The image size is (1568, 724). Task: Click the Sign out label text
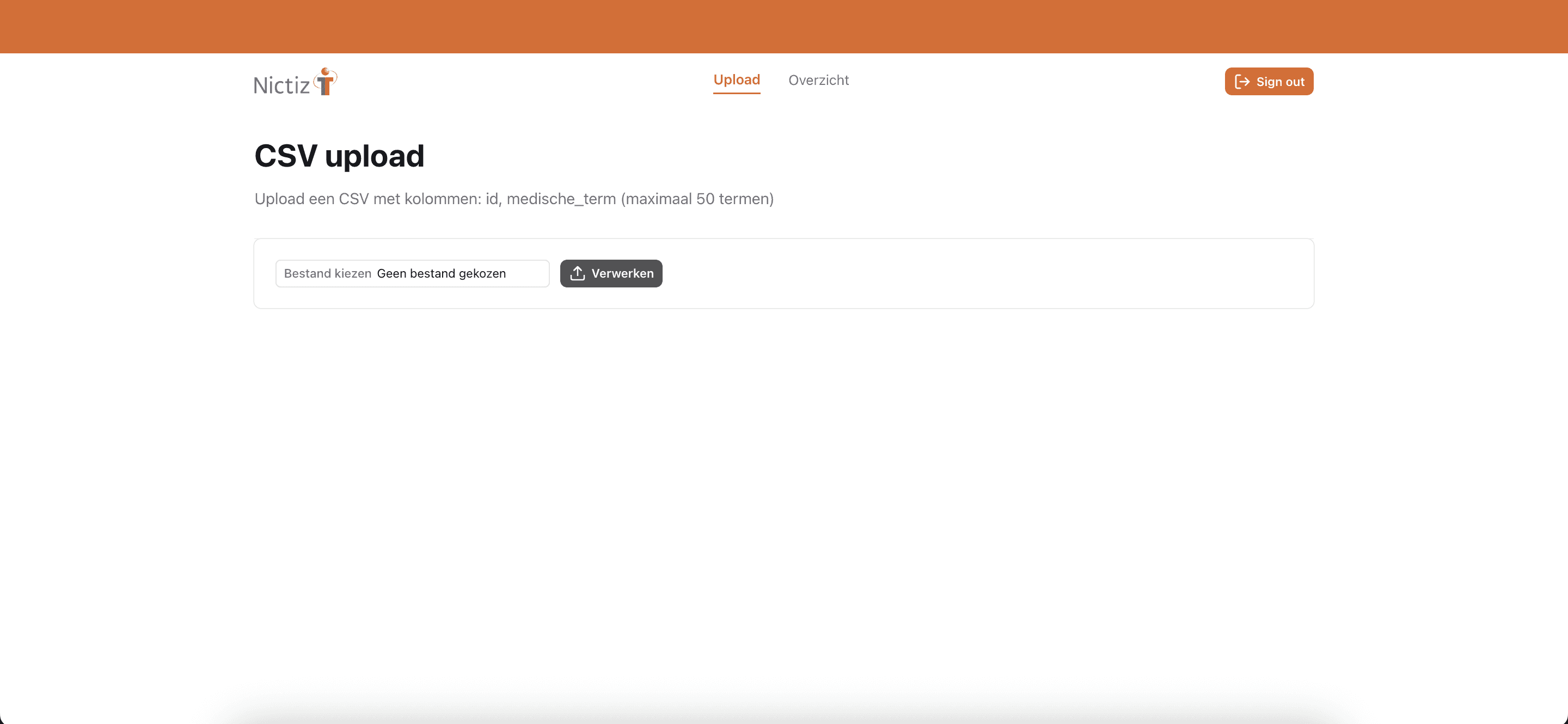[1281, 81]
